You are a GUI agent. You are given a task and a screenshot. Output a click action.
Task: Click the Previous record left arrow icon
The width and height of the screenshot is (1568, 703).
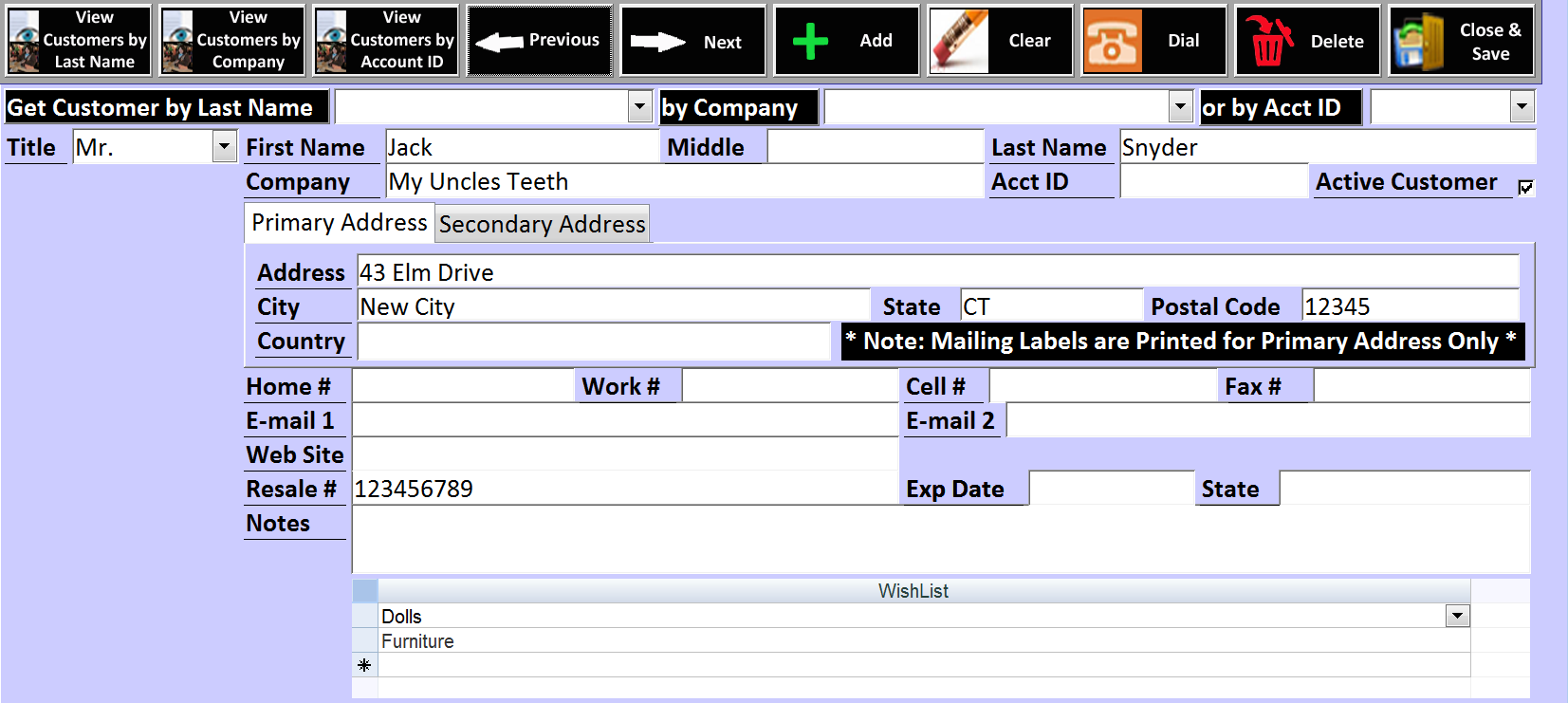coord(499,42)
